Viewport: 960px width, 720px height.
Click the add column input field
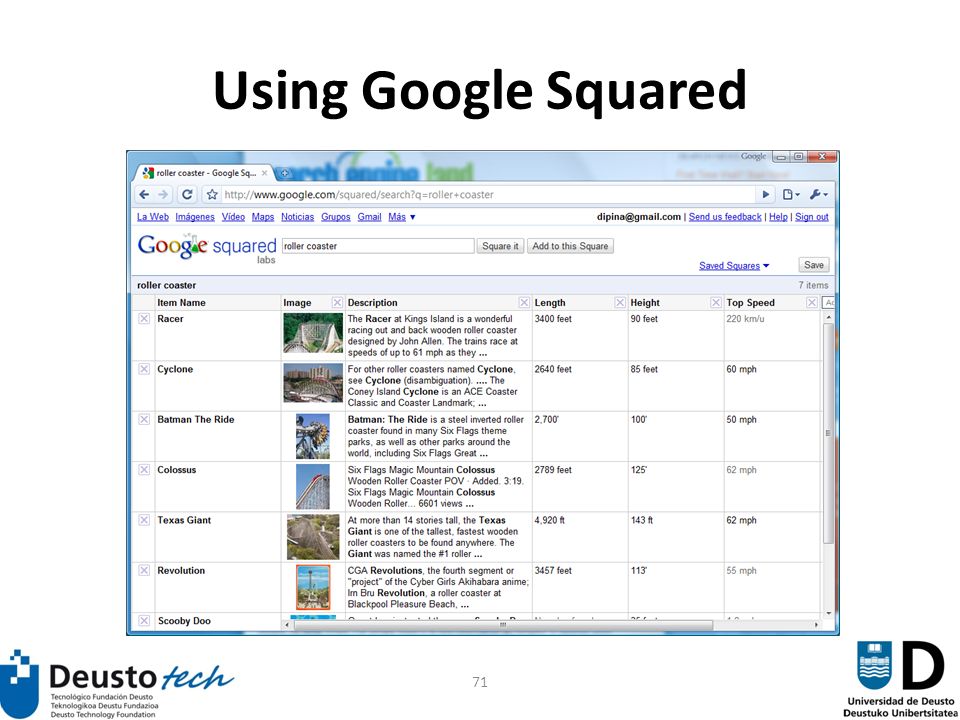(x=828, y=302)
